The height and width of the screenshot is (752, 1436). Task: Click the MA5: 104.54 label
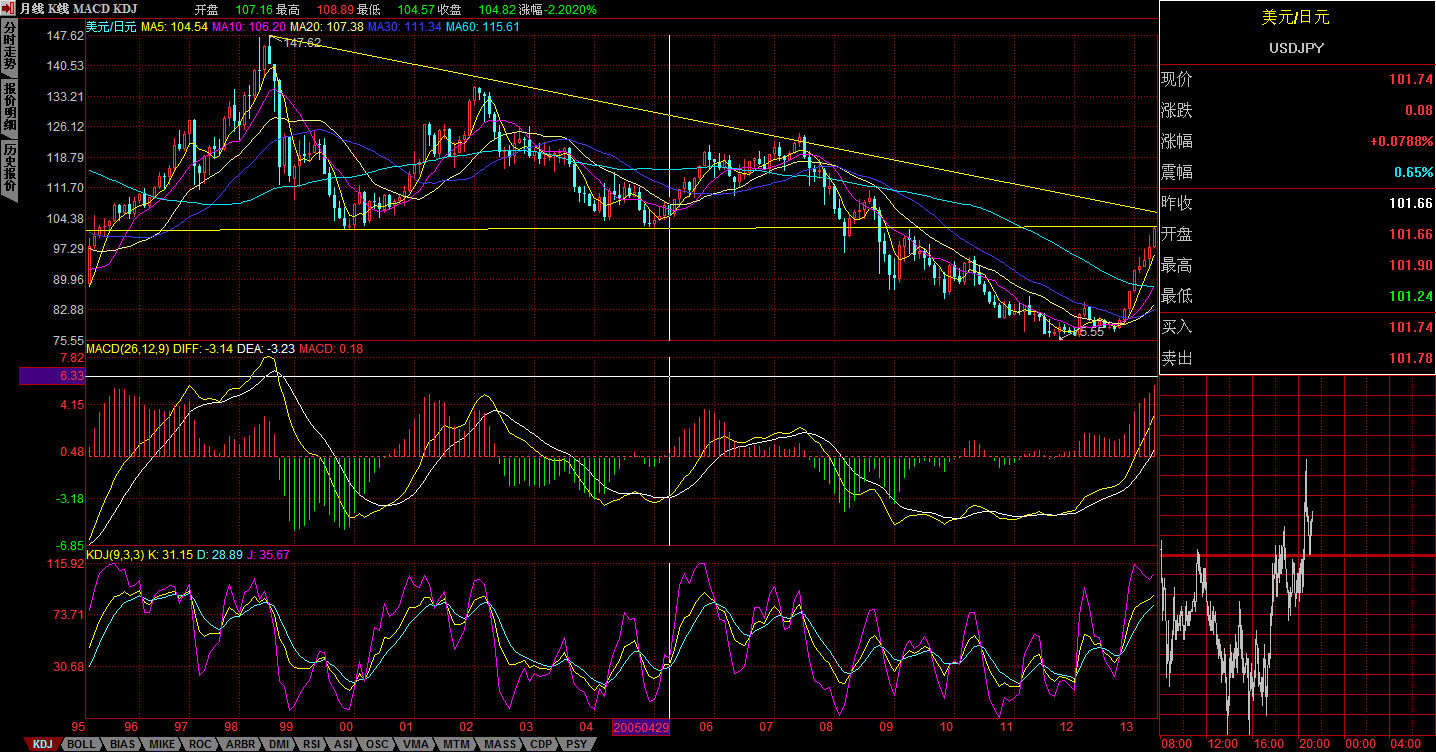[x=175, y=26]
